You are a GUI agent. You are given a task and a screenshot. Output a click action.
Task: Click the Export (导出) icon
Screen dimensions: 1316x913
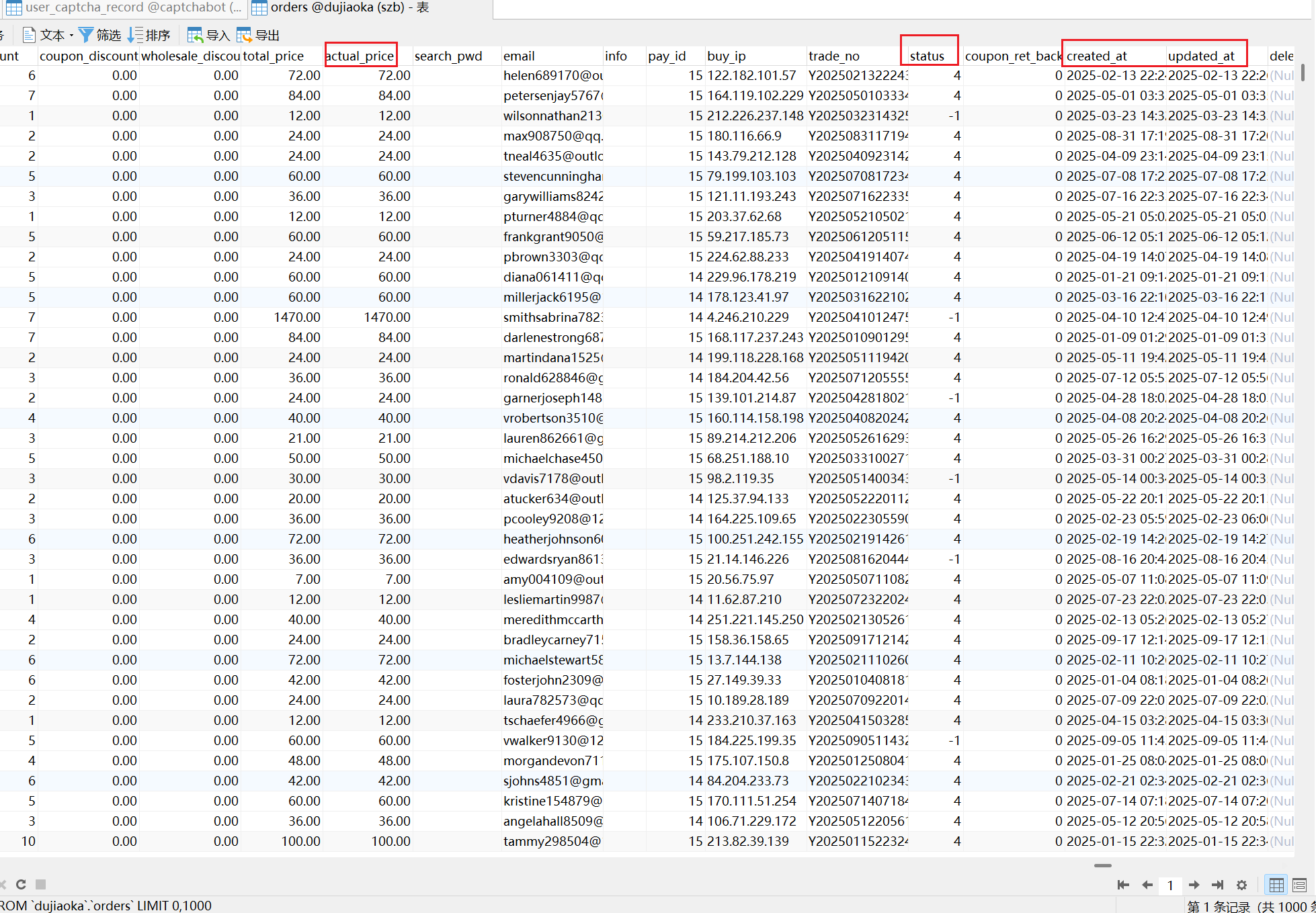pos(244,35)
